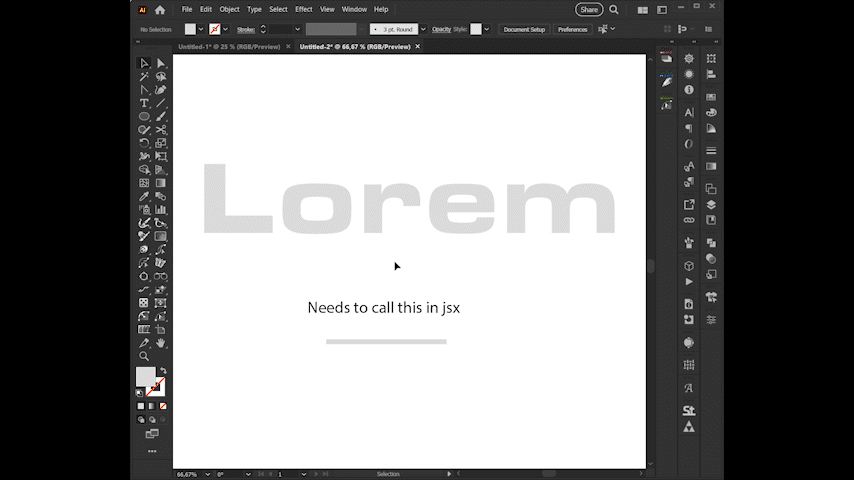Activate the Rotate tool

[x=144, y=143]
